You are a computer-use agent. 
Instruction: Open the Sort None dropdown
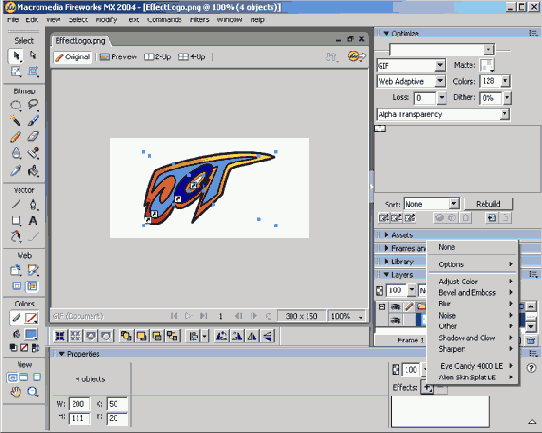454,204
